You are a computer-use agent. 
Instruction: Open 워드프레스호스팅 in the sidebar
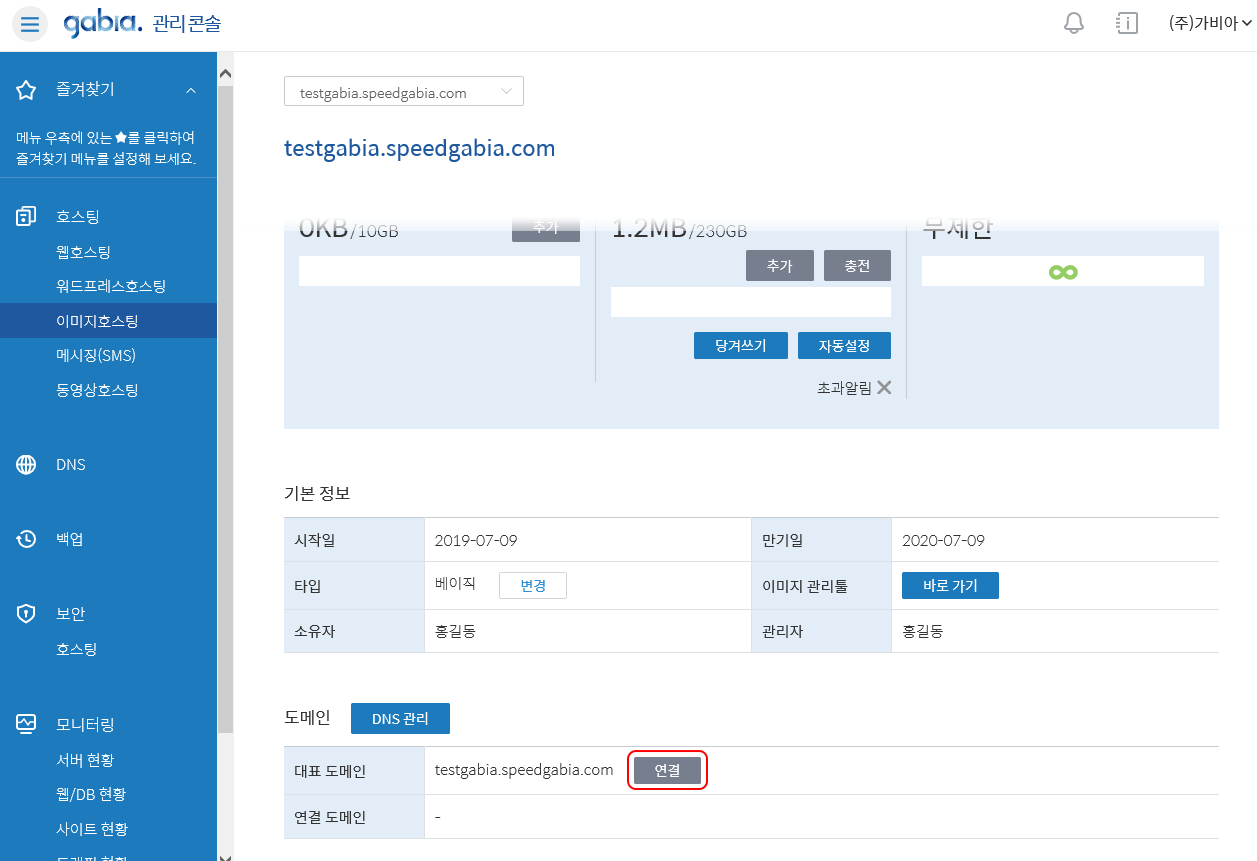tap(111, 286)
